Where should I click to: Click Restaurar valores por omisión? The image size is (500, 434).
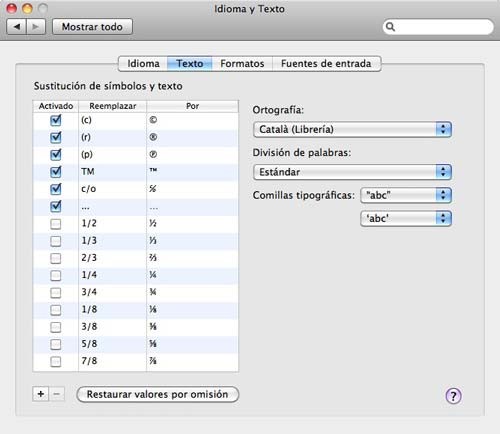coord(158,394)
